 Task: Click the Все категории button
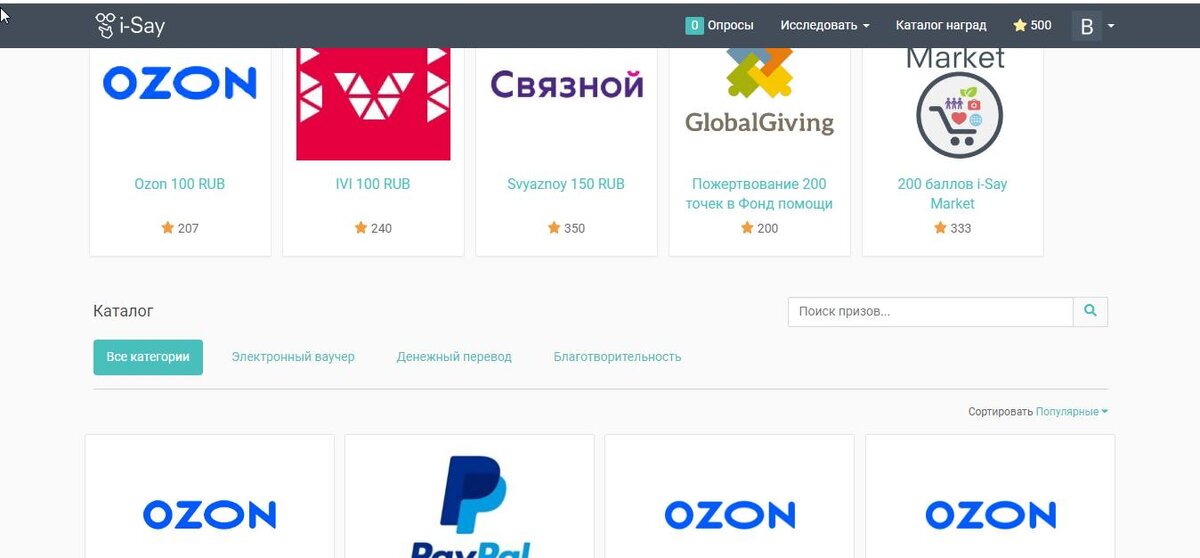click(x=148, y=357)
